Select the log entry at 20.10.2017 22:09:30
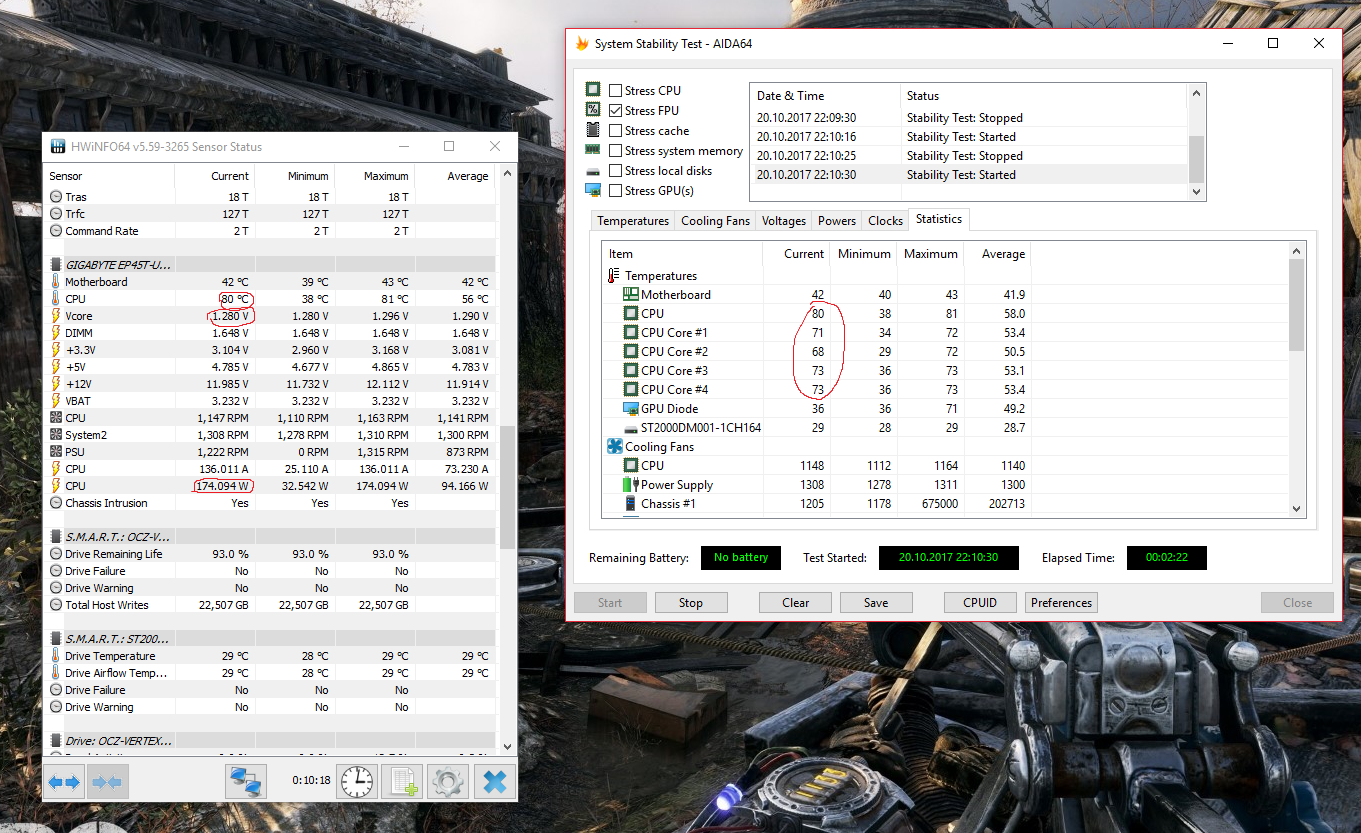Screen dimensions: 1361x833 click(x=968, y=118)
